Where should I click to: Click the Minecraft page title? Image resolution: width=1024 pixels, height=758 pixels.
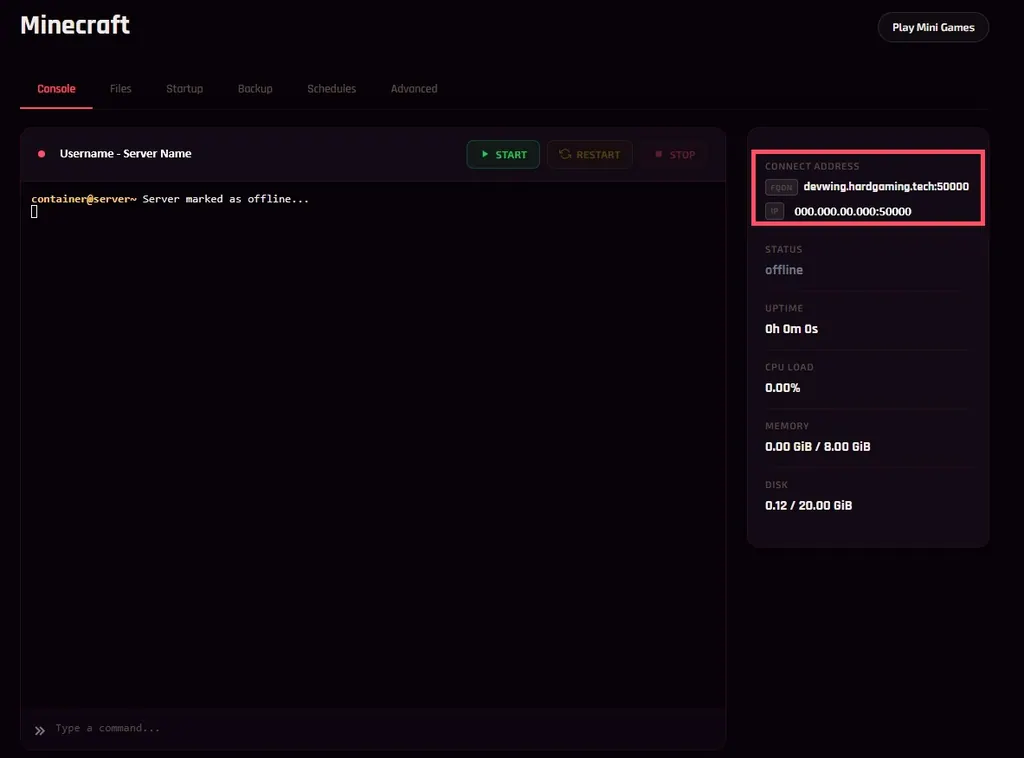[75, 25]
